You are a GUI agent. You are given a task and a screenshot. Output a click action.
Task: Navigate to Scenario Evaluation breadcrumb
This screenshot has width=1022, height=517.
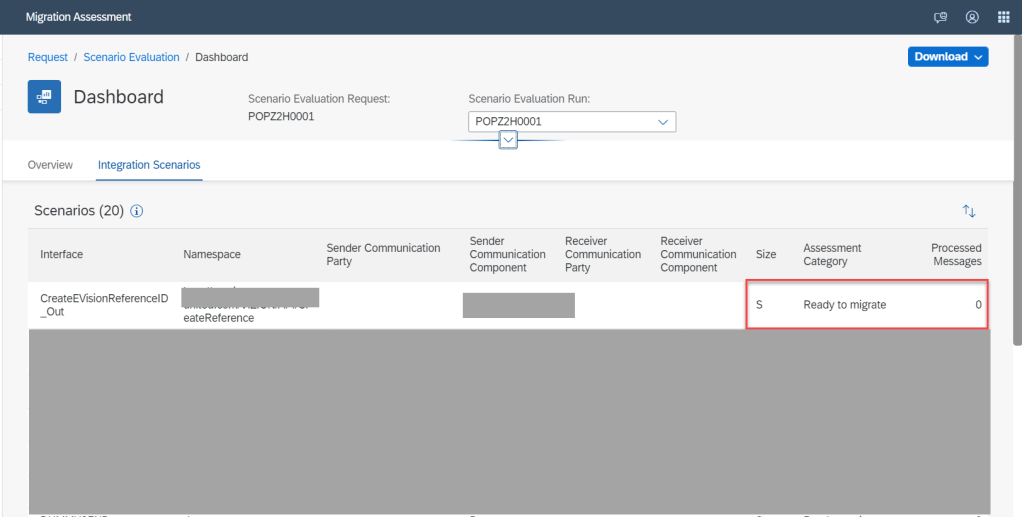pos(131,57)
